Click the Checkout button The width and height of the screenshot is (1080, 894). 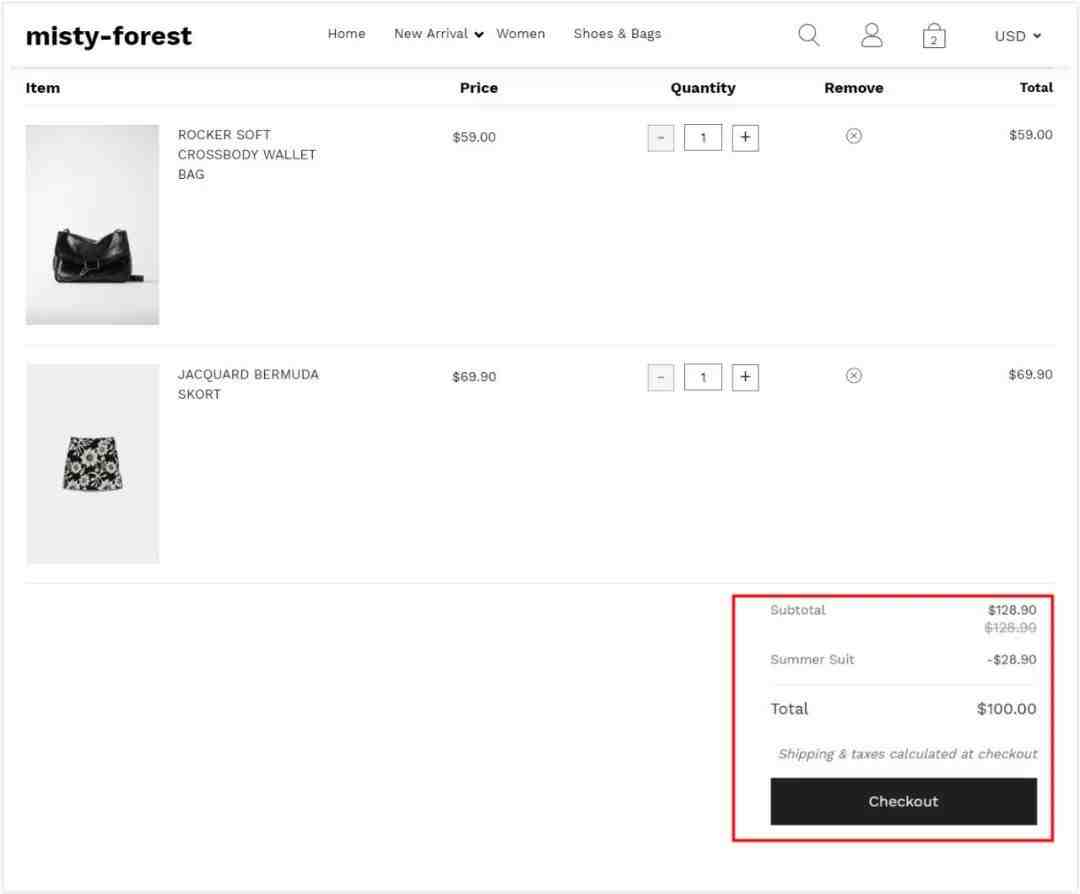903,801
